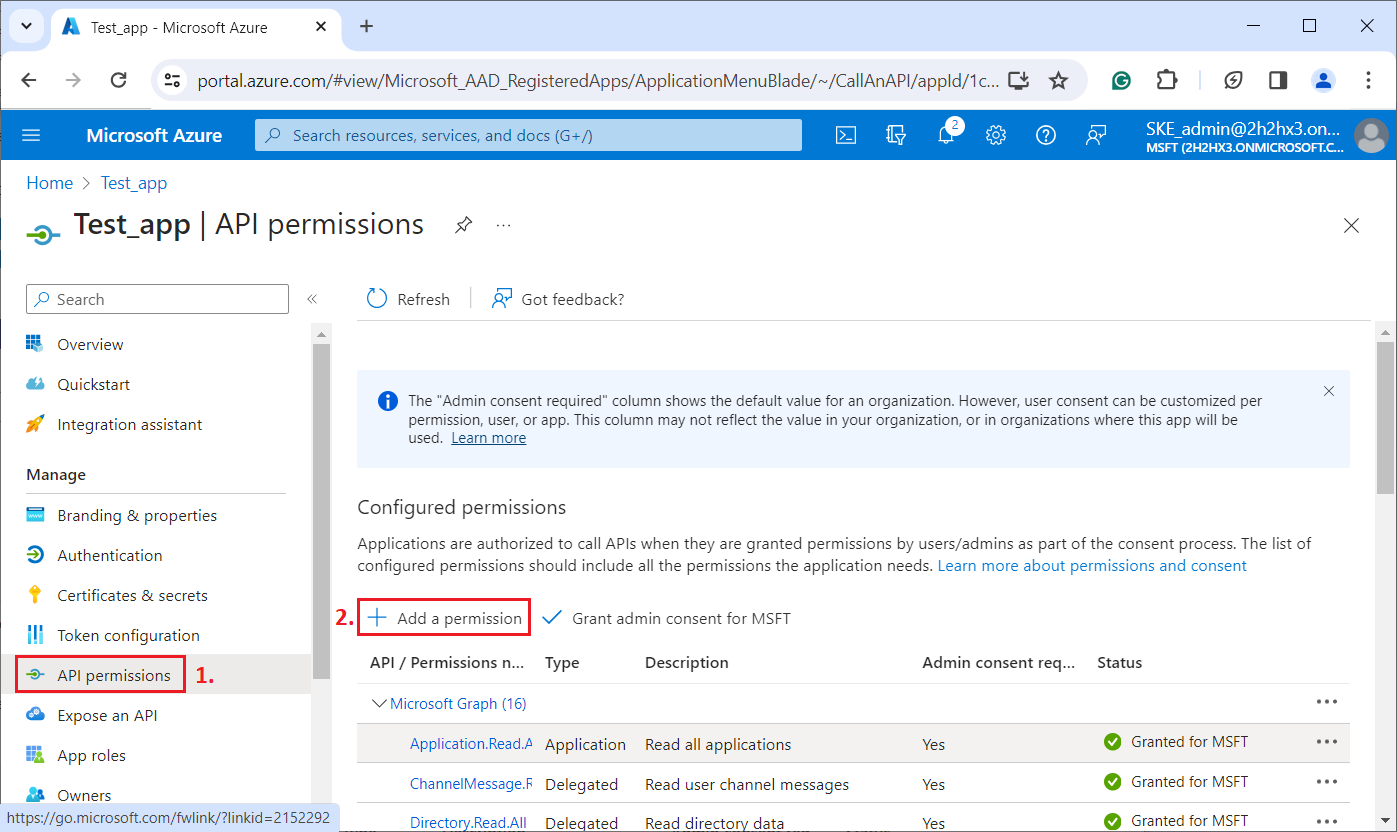Dismiss the info banner
This screenshot has height=832, width=1397.
point(1329,391)
